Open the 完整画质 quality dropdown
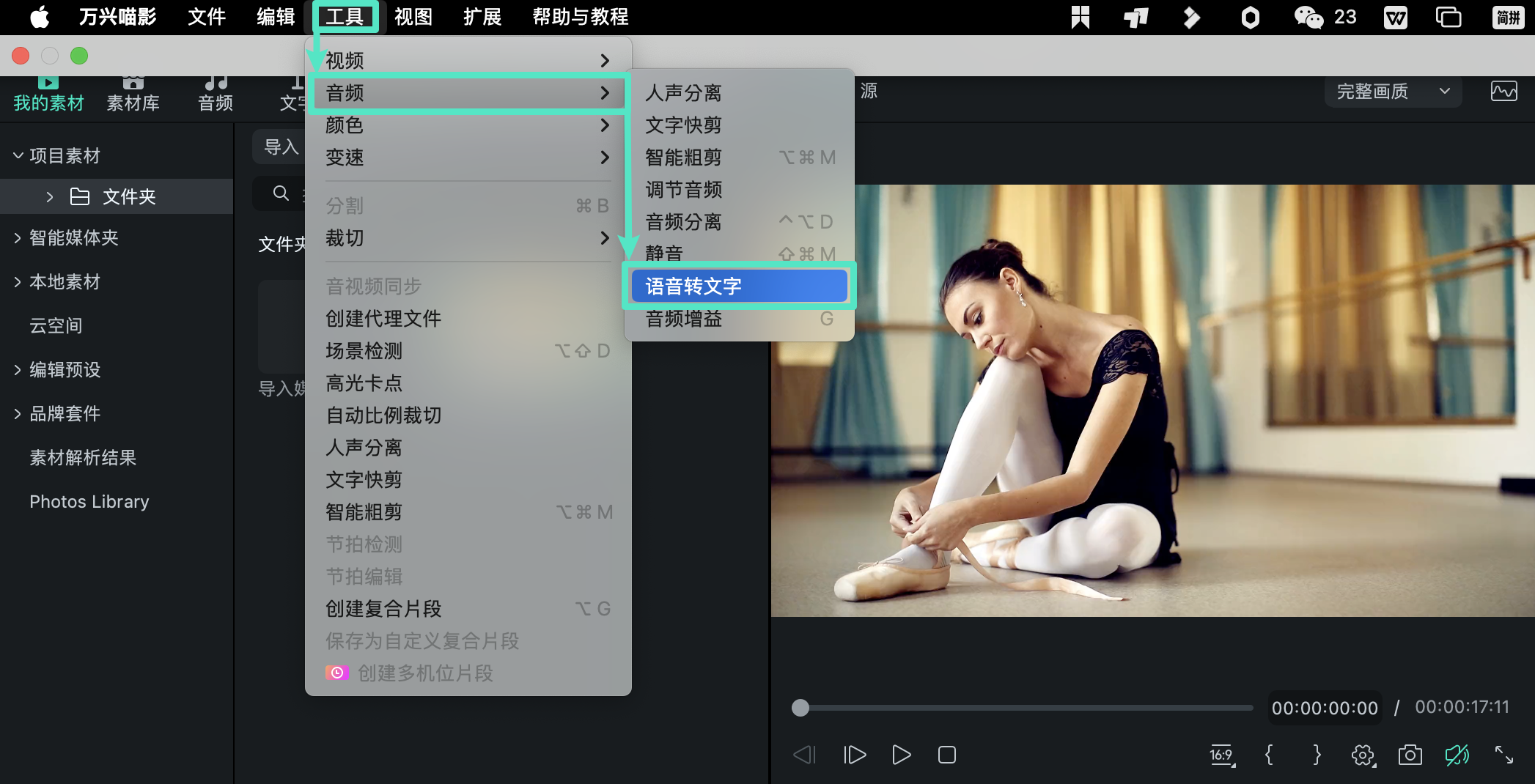 1393,92
